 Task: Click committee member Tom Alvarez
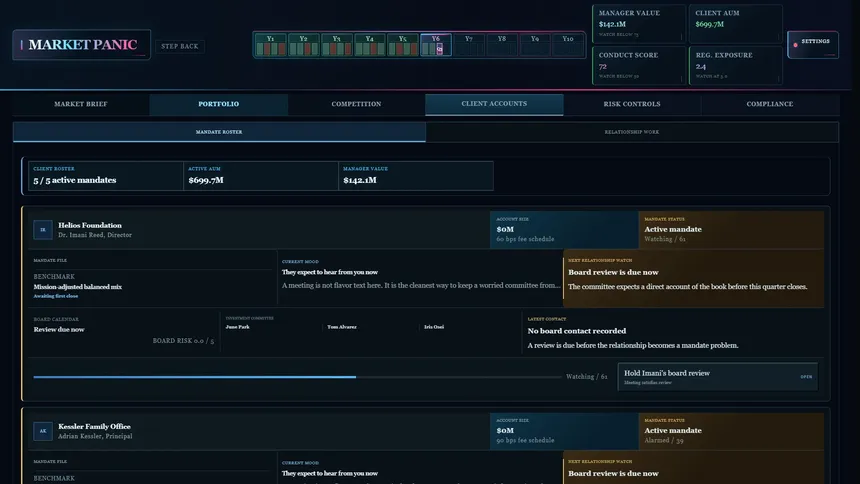tap(342, 327)
